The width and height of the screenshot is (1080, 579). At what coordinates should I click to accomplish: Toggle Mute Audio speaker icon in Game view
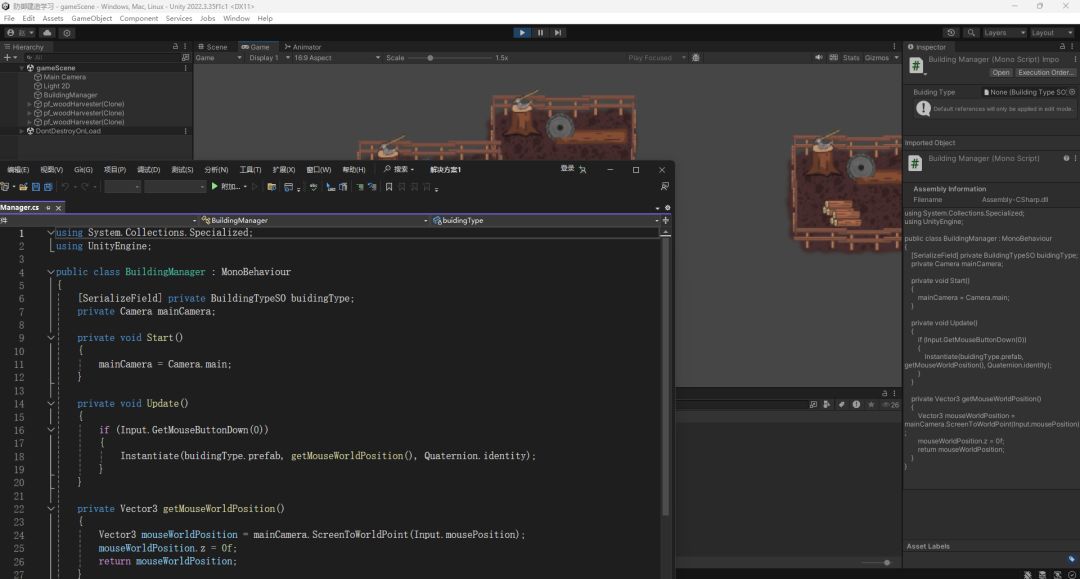(x=818, y=58)
